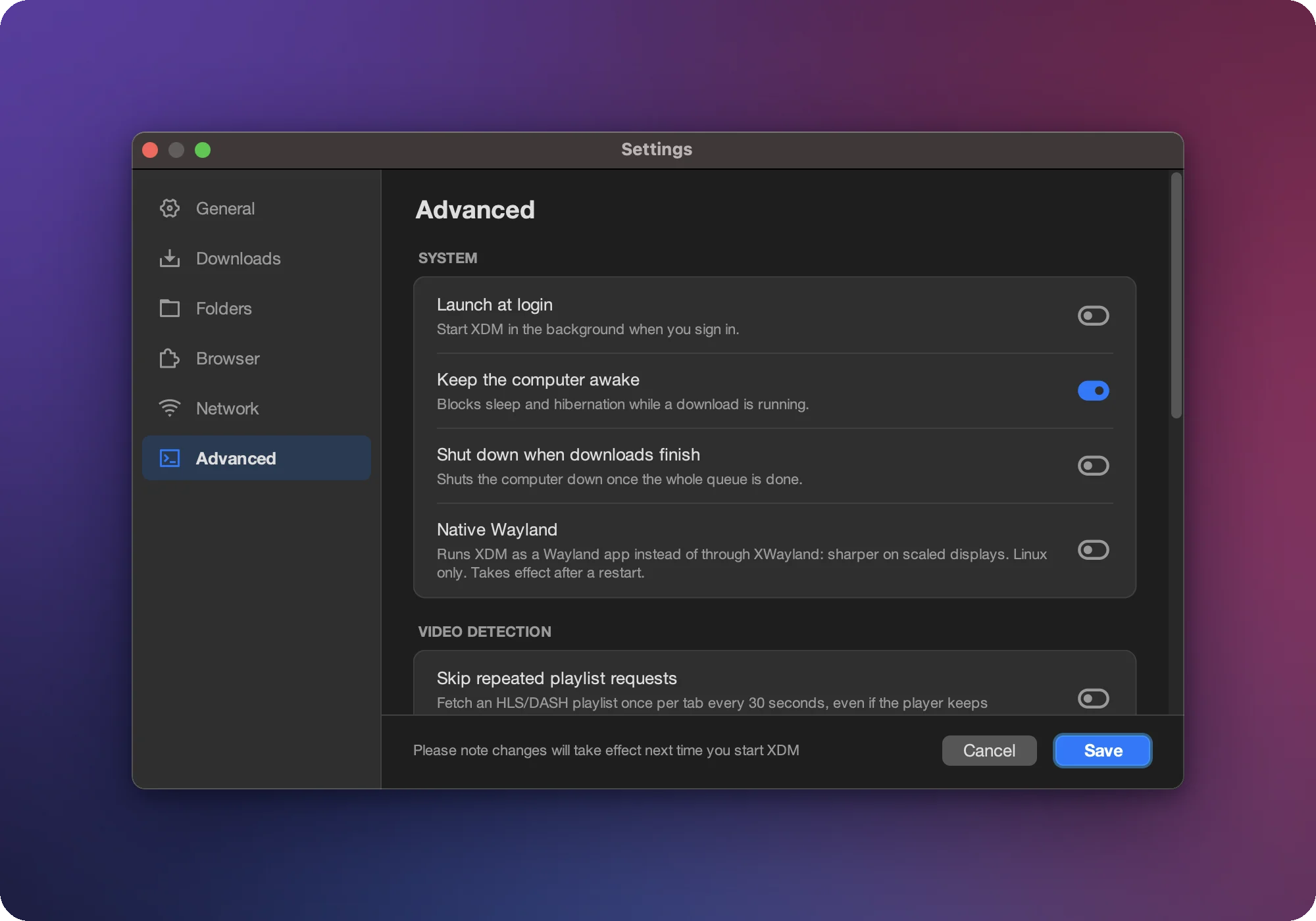Click "Start XDM in the background" description

588,329
